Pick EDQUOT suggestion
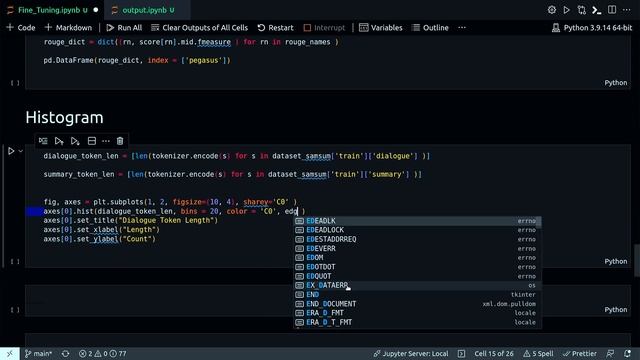The height and width of the screenshot is (360, 640). pos(418,276)
